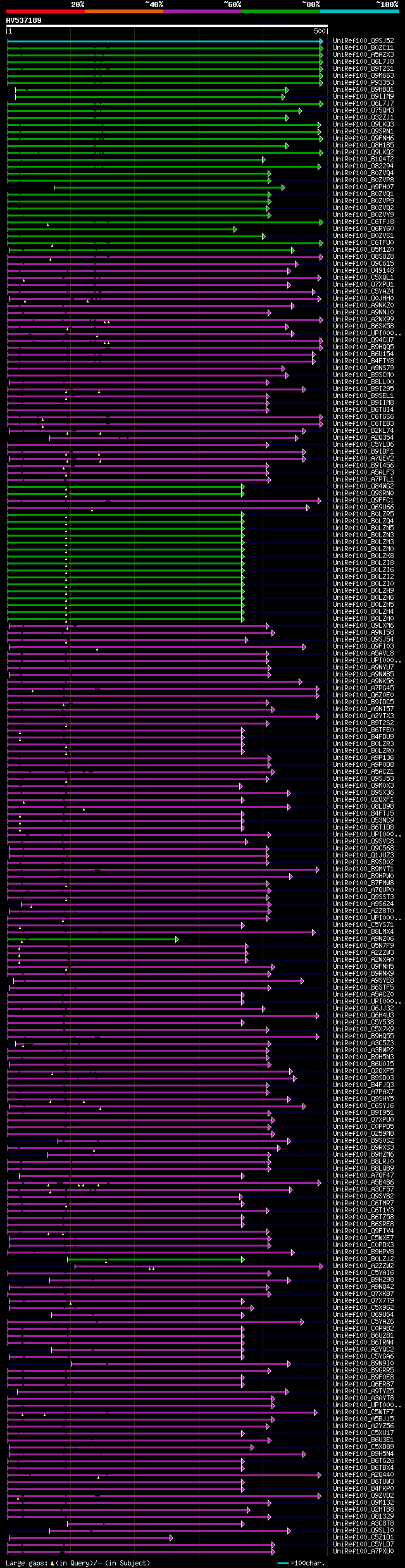Select hit label UniRef100_A7PG45

click(x=363, y=688)
